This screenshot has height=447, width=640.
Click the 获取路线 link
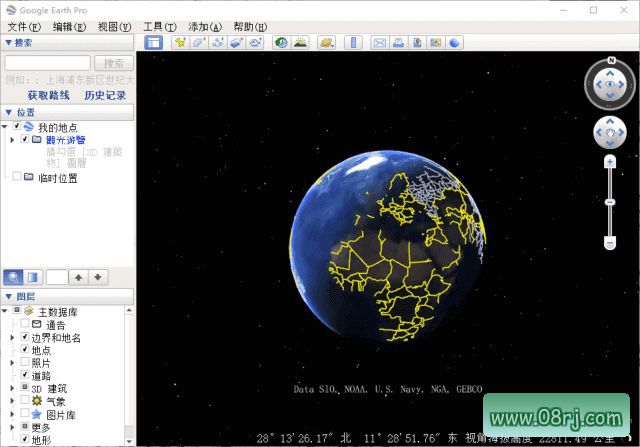coord(48,95)
